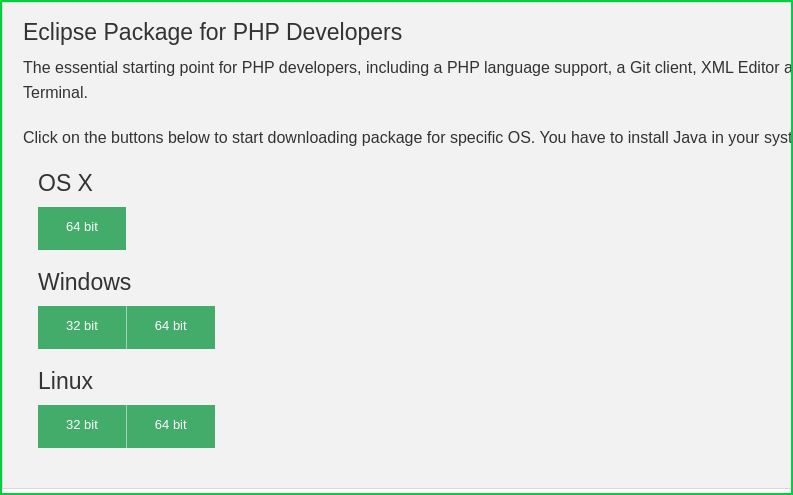Download the Linux 32 bit package
793x495 pixels.
(x=82, y=426)
